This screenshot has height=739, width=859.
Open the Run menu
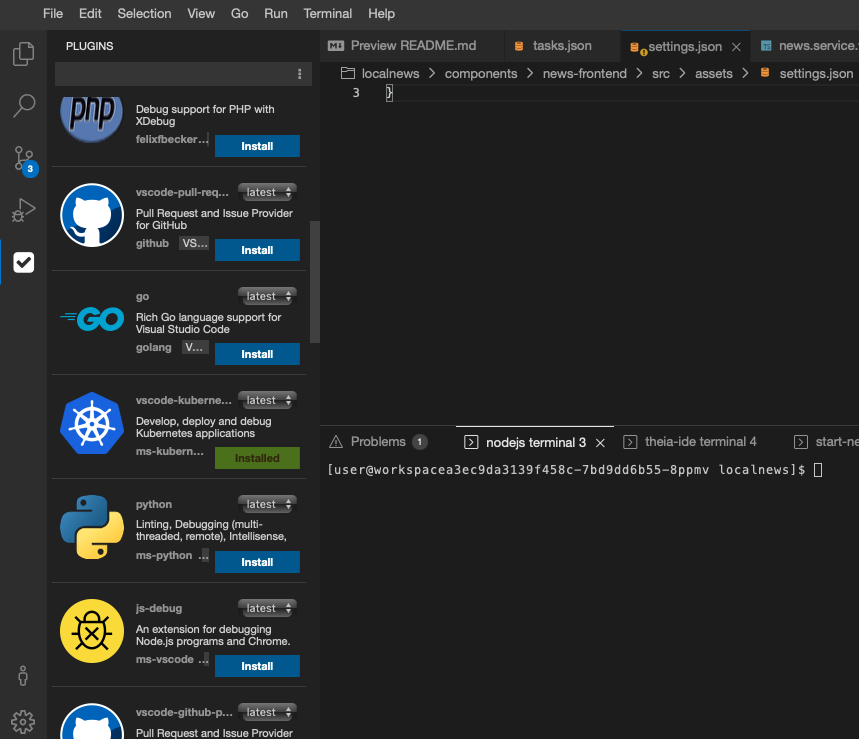(x=276, y=14)
